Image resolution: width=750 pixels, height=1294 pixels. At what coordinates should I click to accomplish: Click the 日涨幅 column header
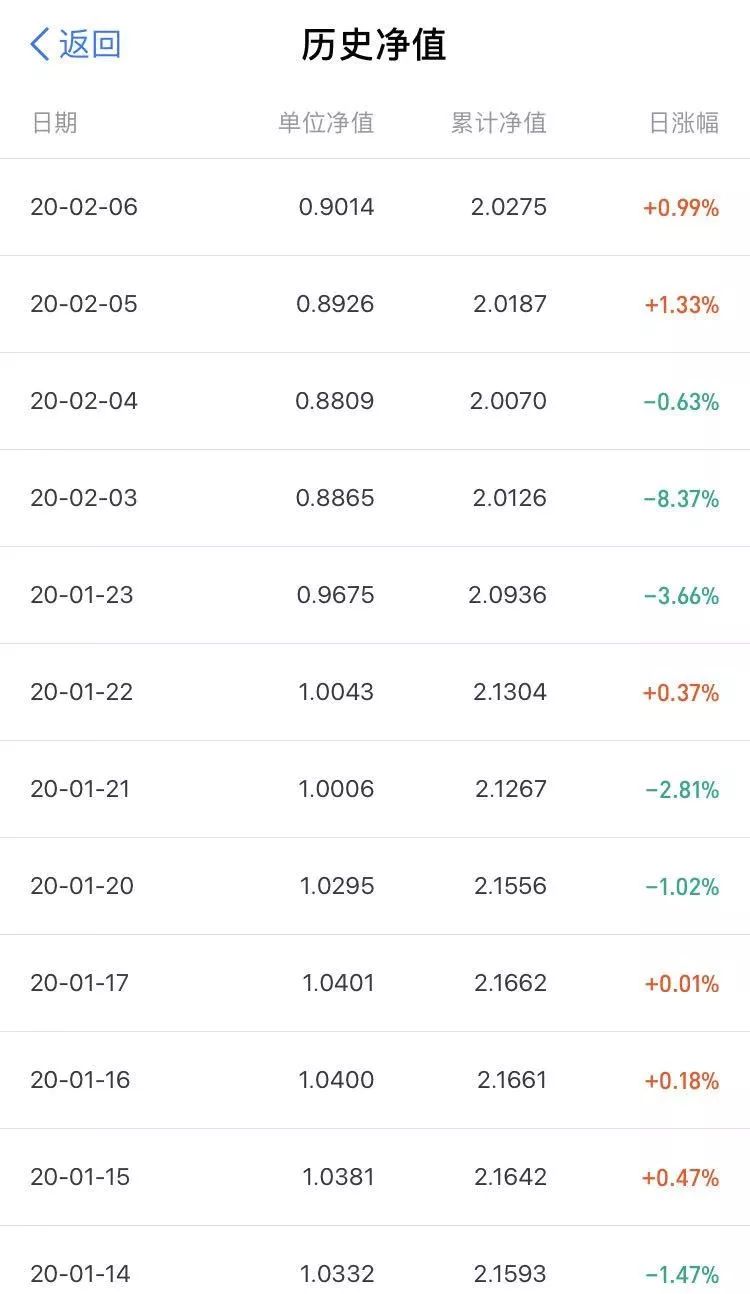[x=684, y=123]
